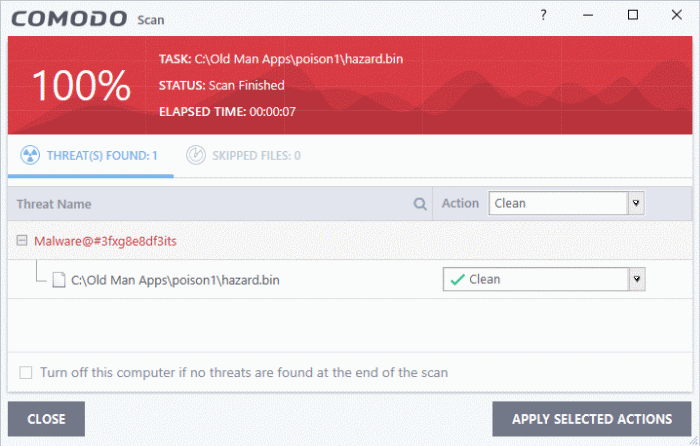Viewport: 700px width, 446px height.
Task: Open the help question mark
Action: pyautogui.click(x=543, y=15)
